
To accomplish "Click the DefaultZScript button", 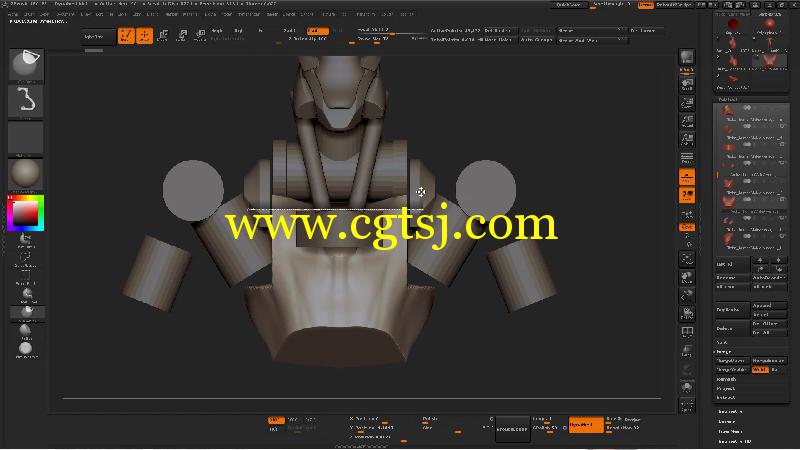I will click(x=674, y=5).
